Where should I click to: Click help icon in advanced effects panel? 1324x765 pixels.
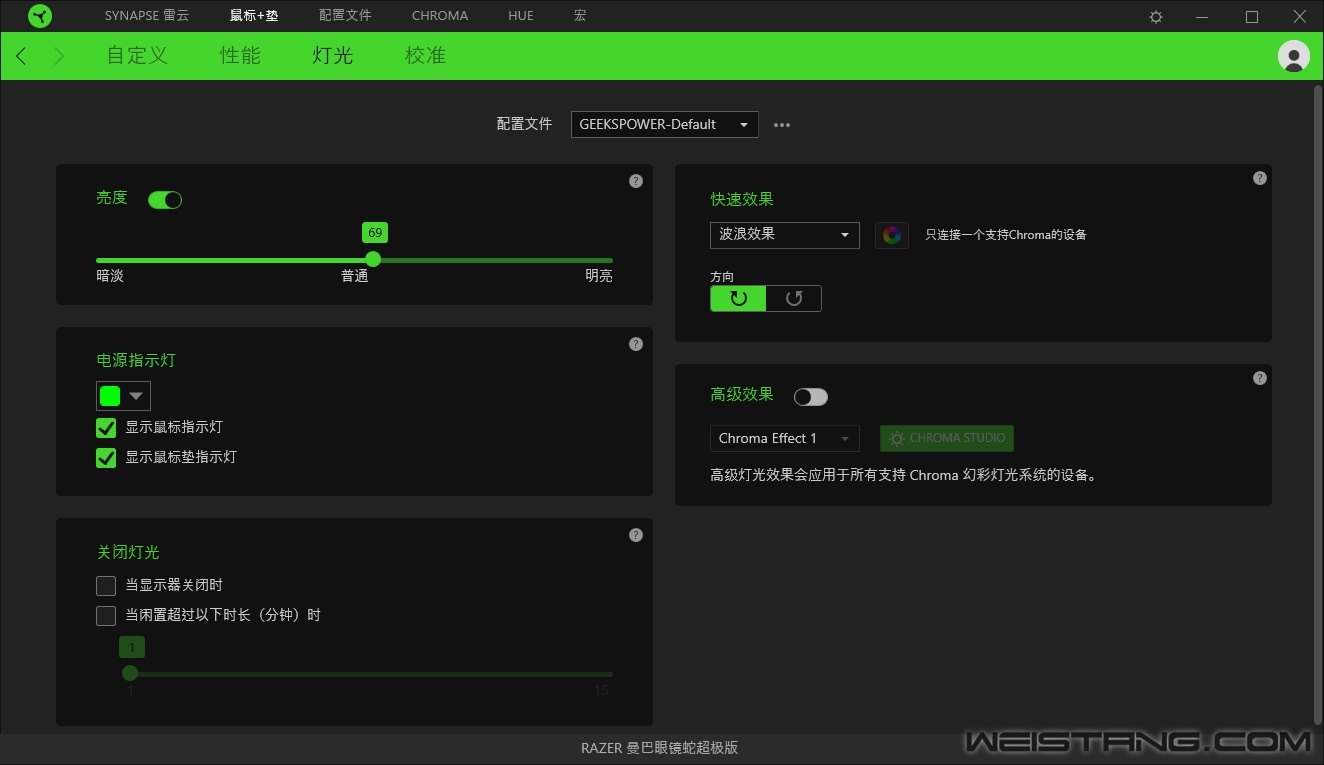1260,378
